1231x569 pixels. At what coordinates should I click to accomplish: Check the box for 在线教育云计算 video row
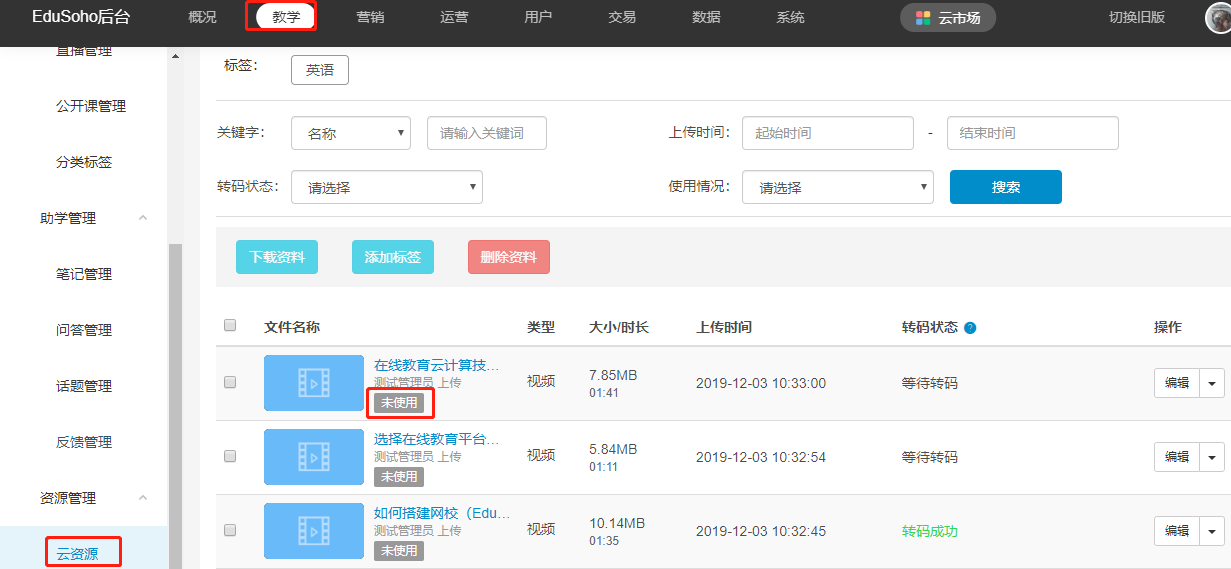pos(230,382)
